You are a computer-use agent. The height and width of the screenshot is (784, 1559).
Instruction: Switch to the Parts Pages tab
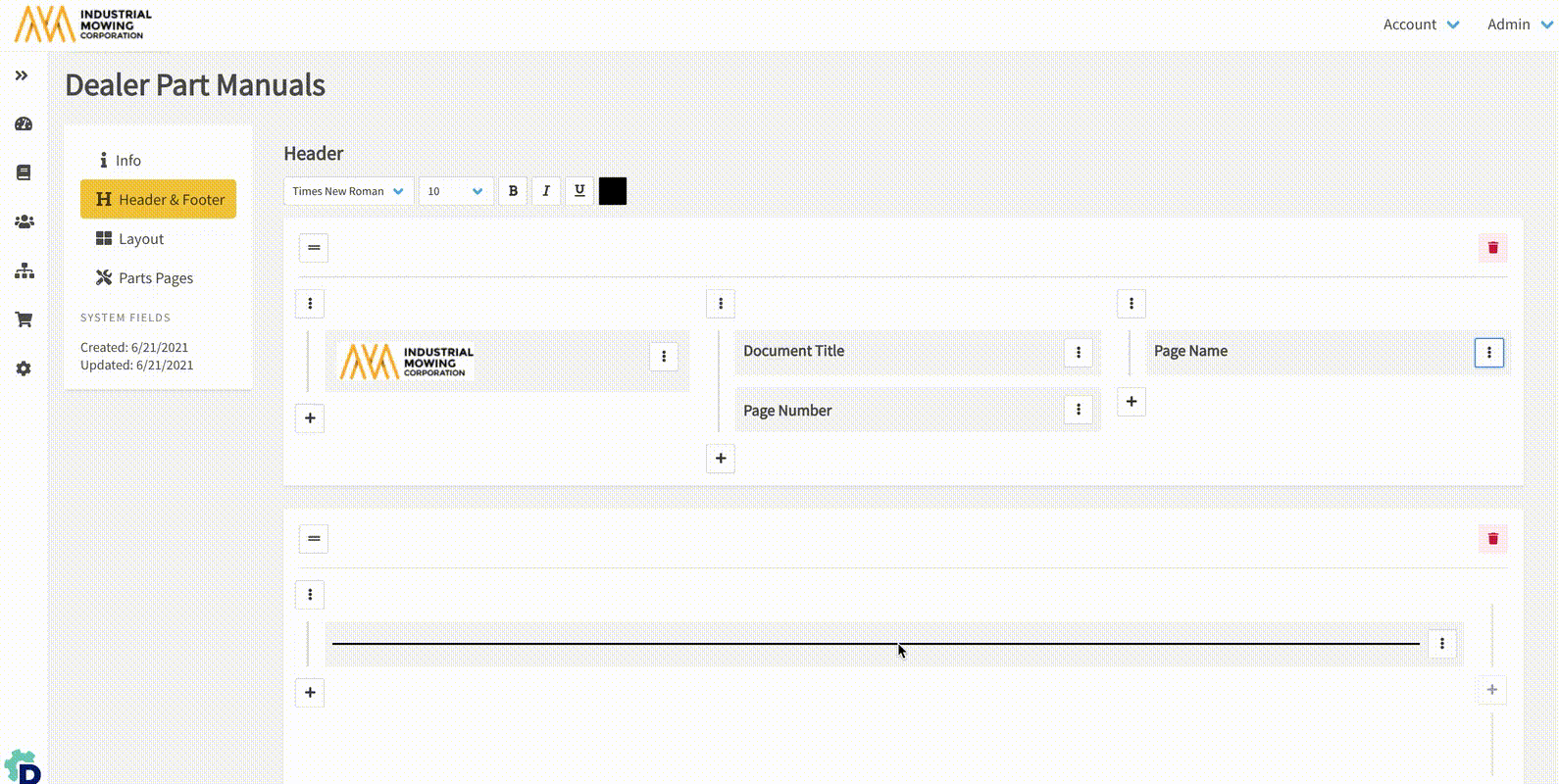(155, 278)
